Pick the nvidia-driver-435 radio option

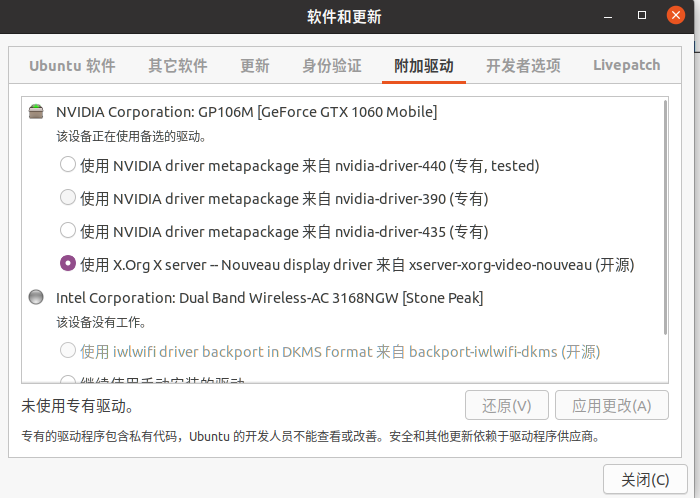(x=68, y=231)
